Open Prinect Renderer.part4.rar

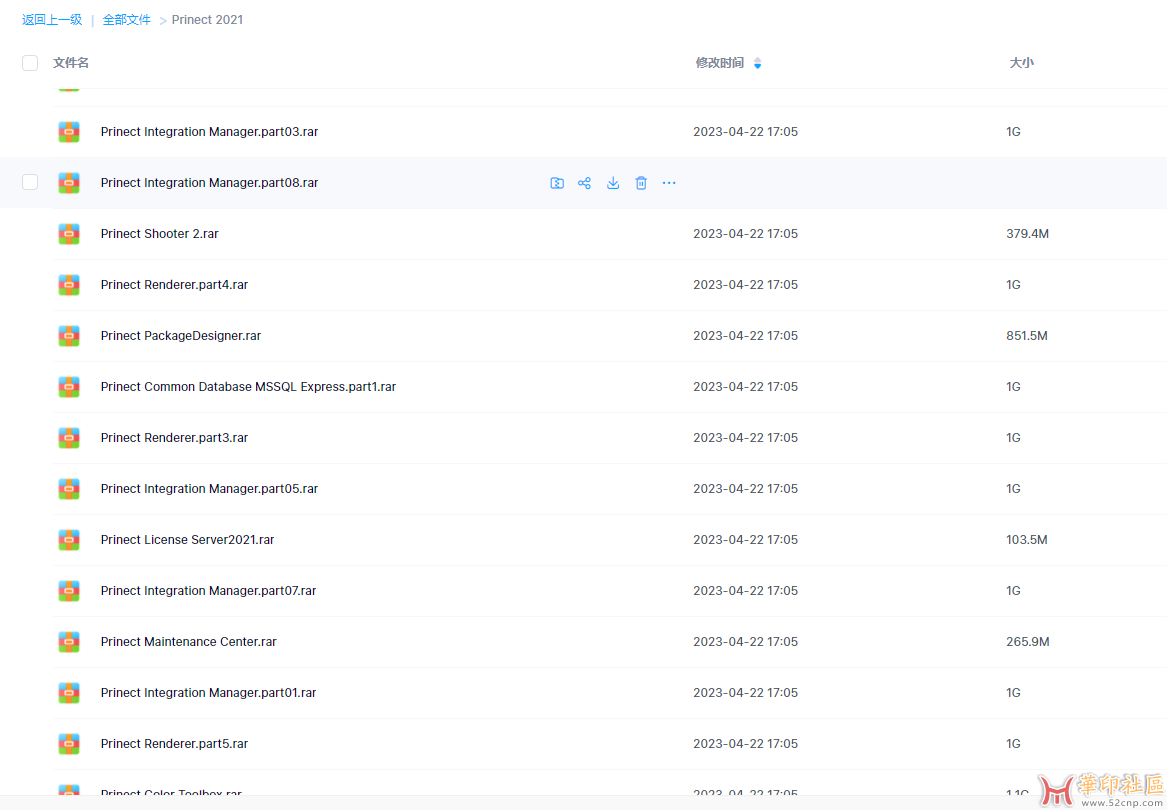174,284
